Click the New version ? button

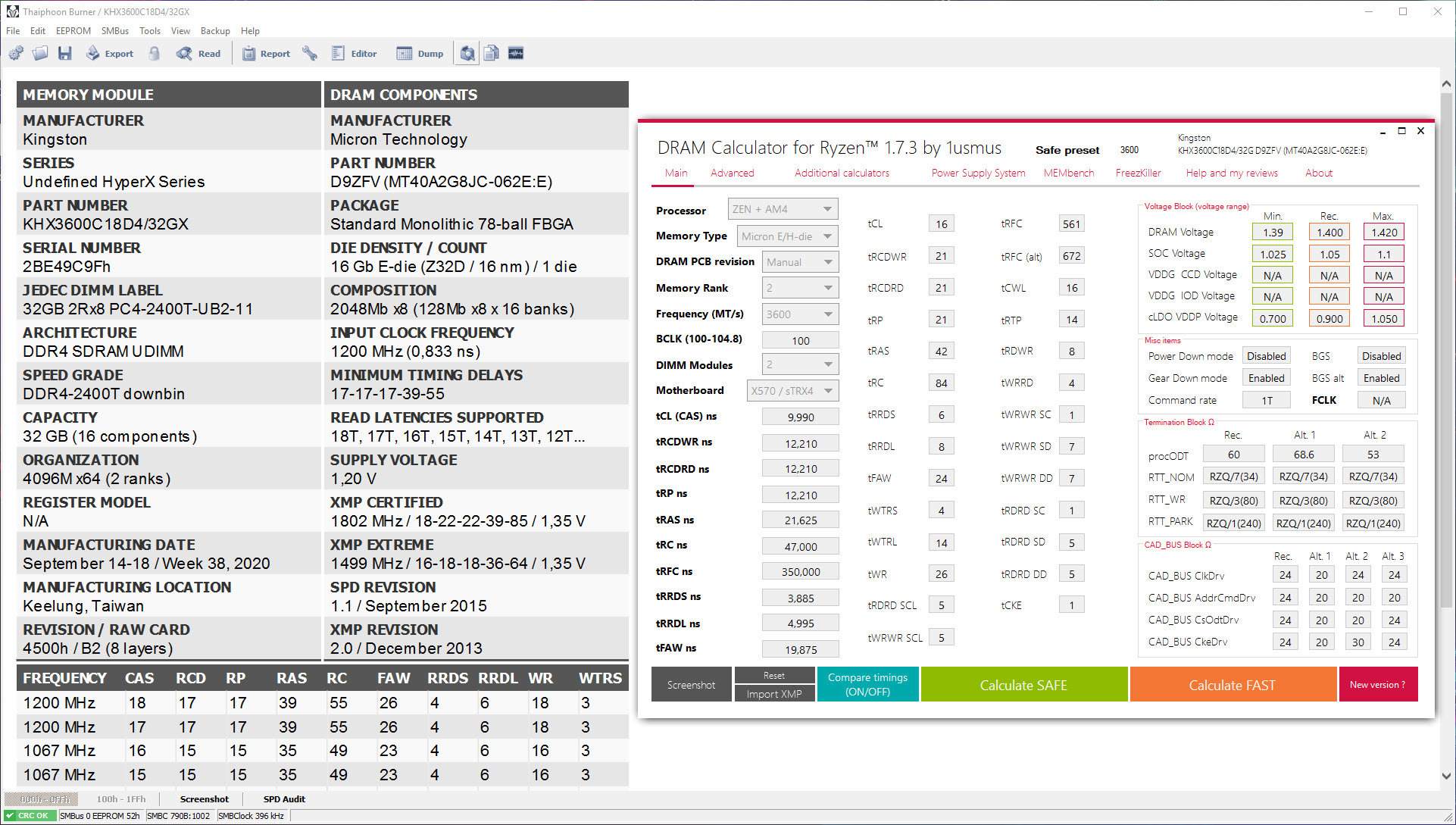[x=1378, y=685]
